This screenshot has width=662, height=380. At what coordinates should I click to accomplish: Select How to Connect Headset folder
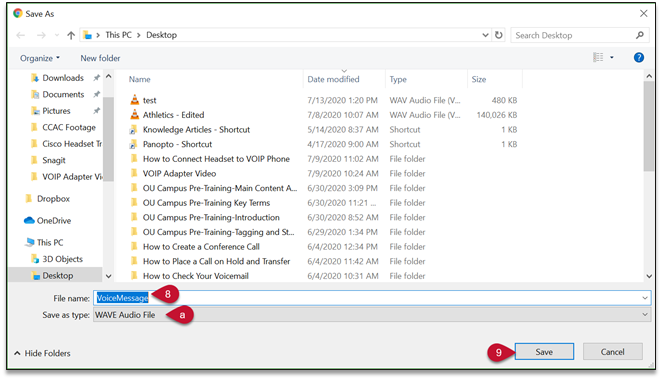(216, 159)
